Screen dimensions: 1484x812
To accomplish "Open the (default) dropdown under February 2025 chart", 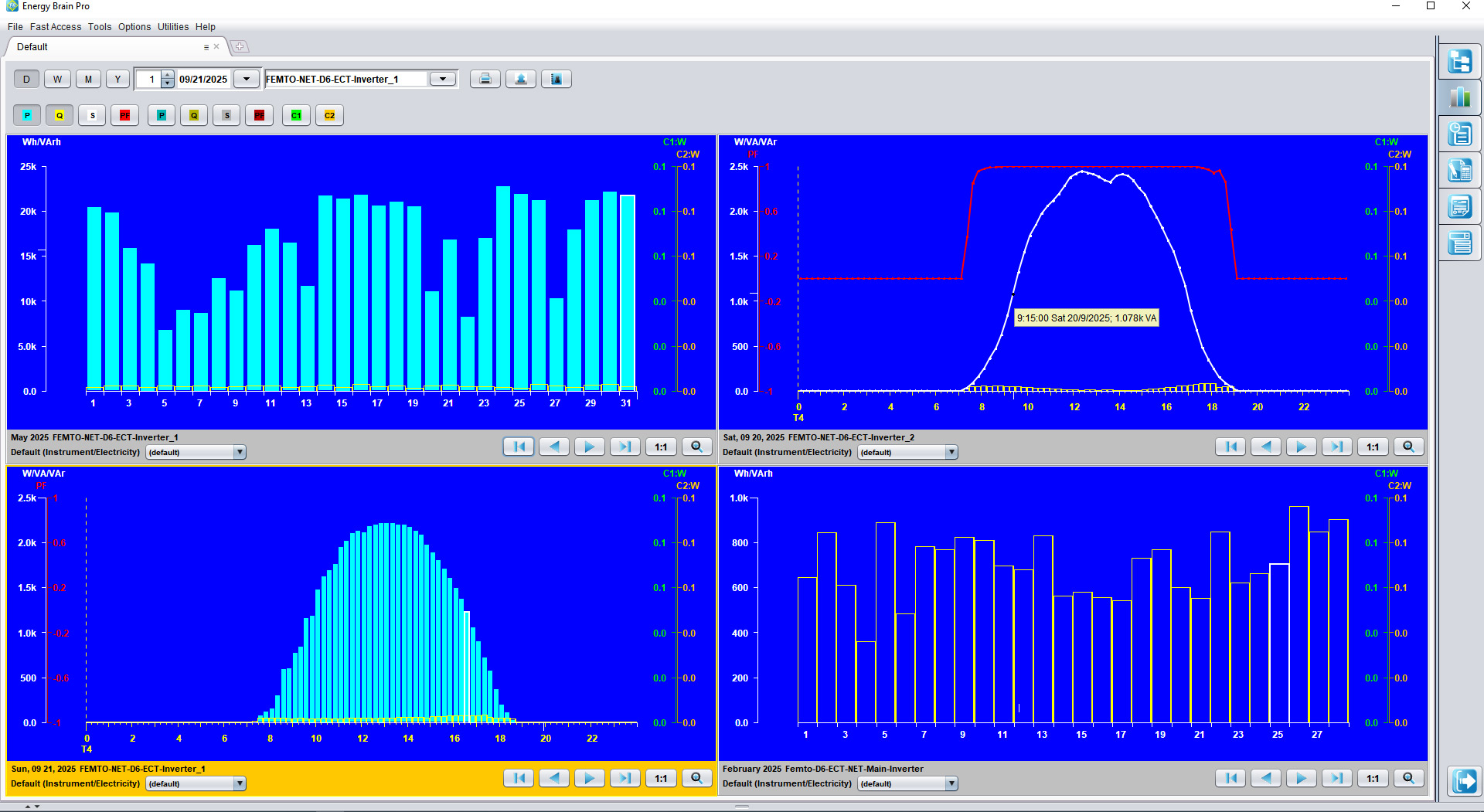I will point(951,783).
